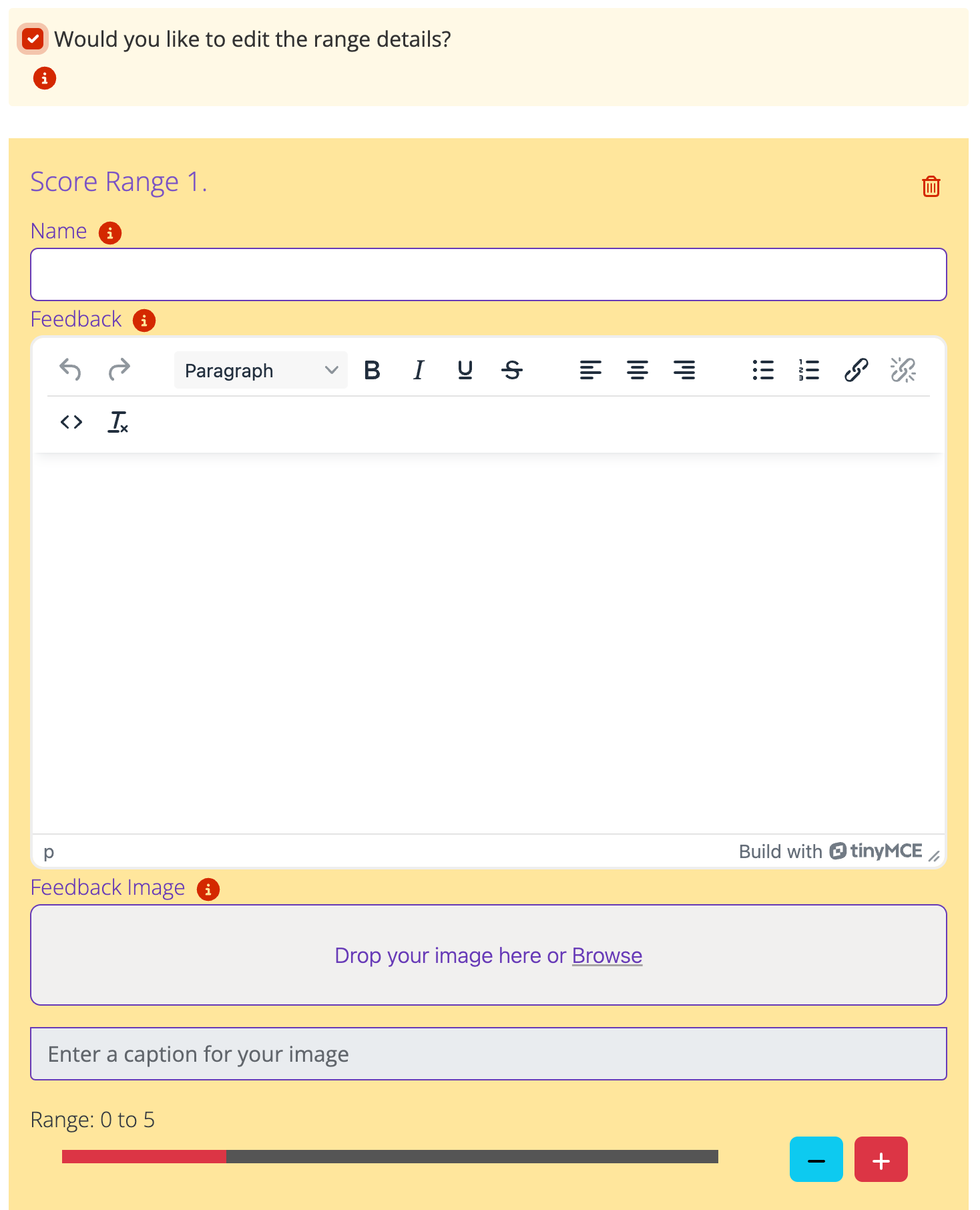Decrease range with blue minus button
This screenshot has width=980, height=1210.
click(816, 1159)
